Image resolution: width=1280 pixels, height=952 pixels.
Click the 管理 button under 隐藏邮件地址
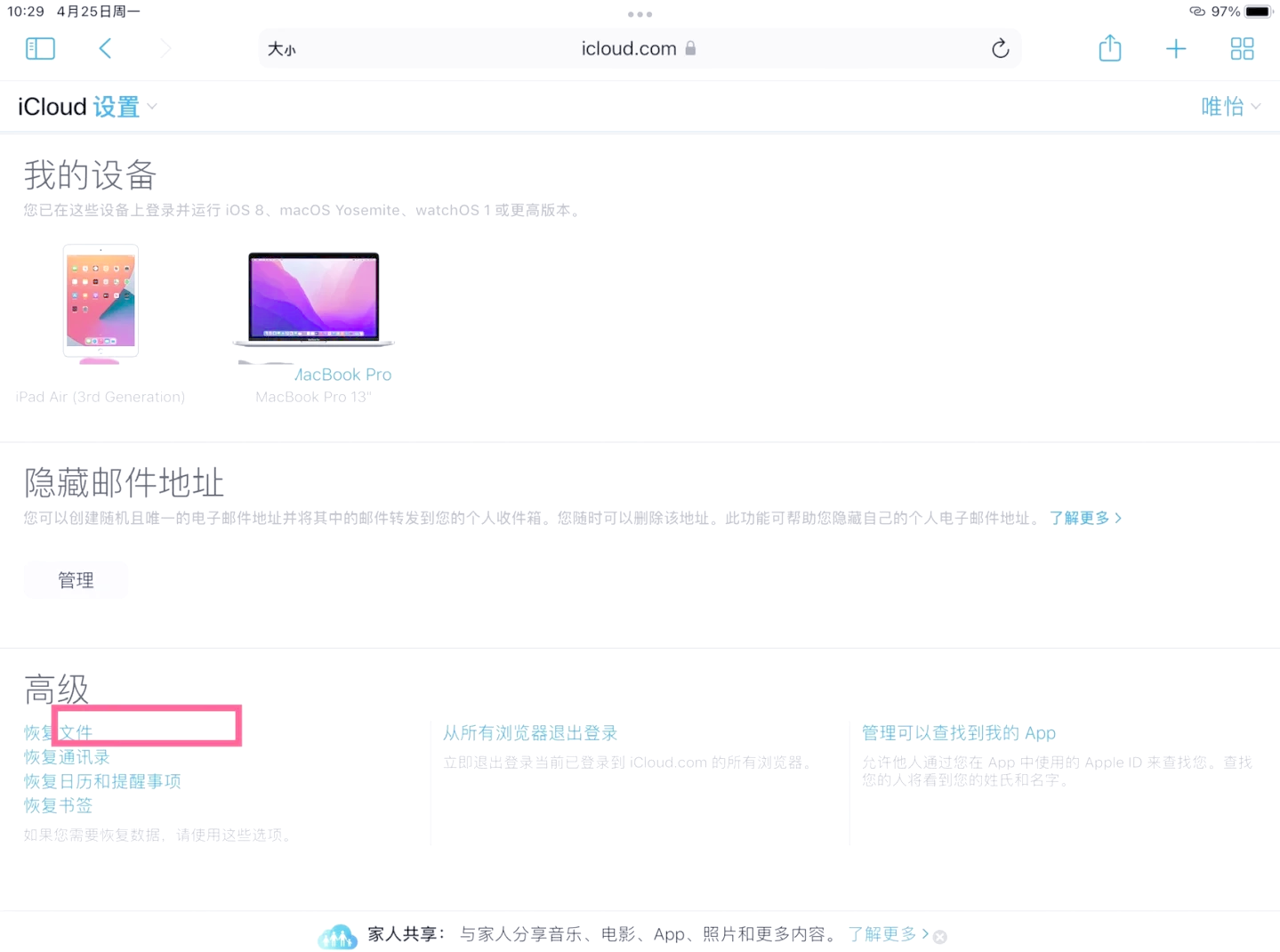click(76, 579)
